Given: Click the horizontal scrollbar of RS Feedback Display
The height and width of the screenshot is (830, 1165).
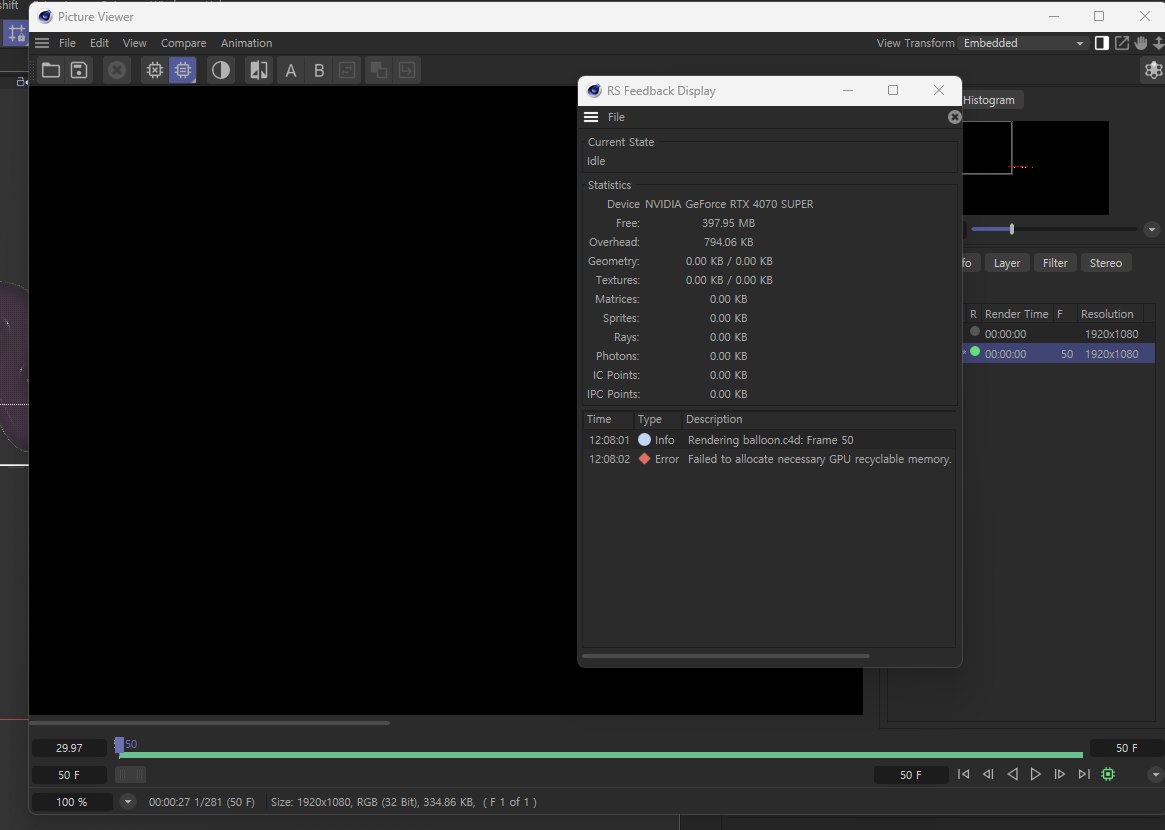Looking at the screenshot, I should point(726,656).
